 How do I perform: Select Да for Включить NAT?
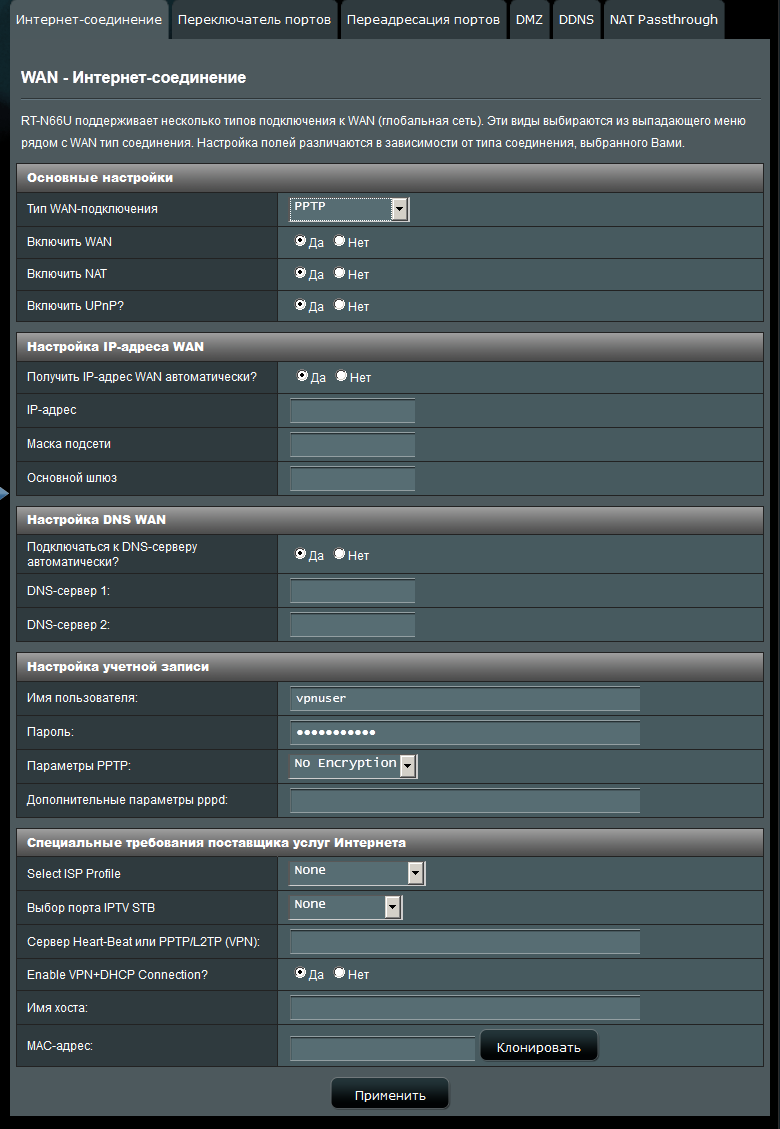(301, 274)
